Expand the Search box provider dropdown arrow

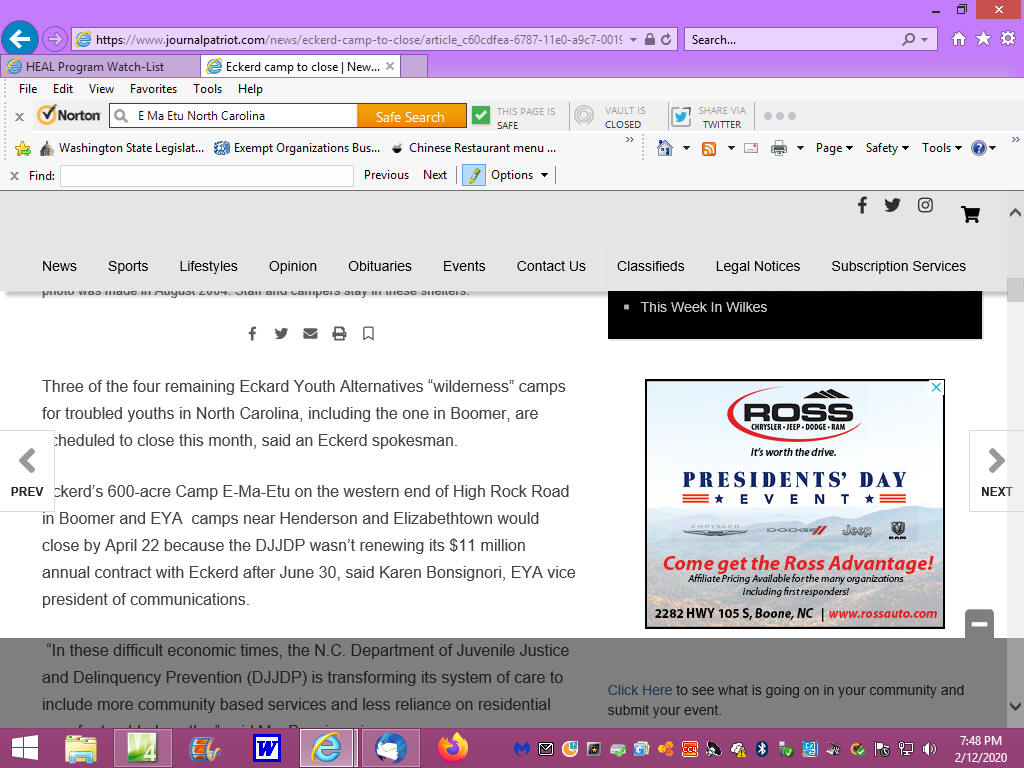point(924,40)
